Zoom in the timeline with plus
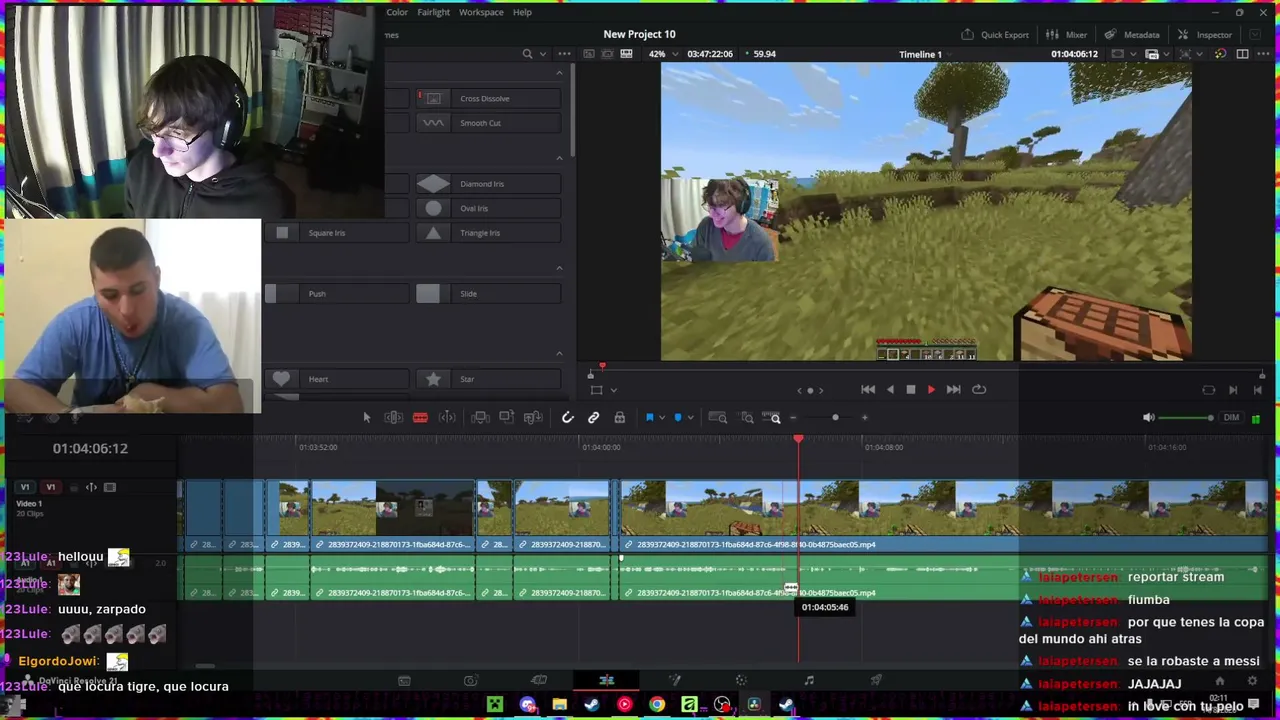This screenshot has width=1280, height=720. click(x=864, y=418)
